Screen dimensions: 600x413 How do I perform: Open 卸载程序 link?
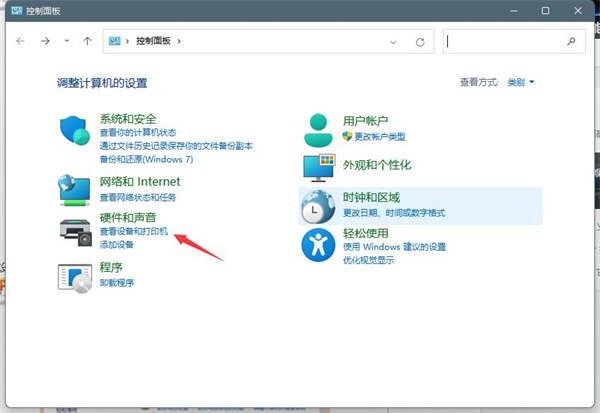click(x=119, y=283)
